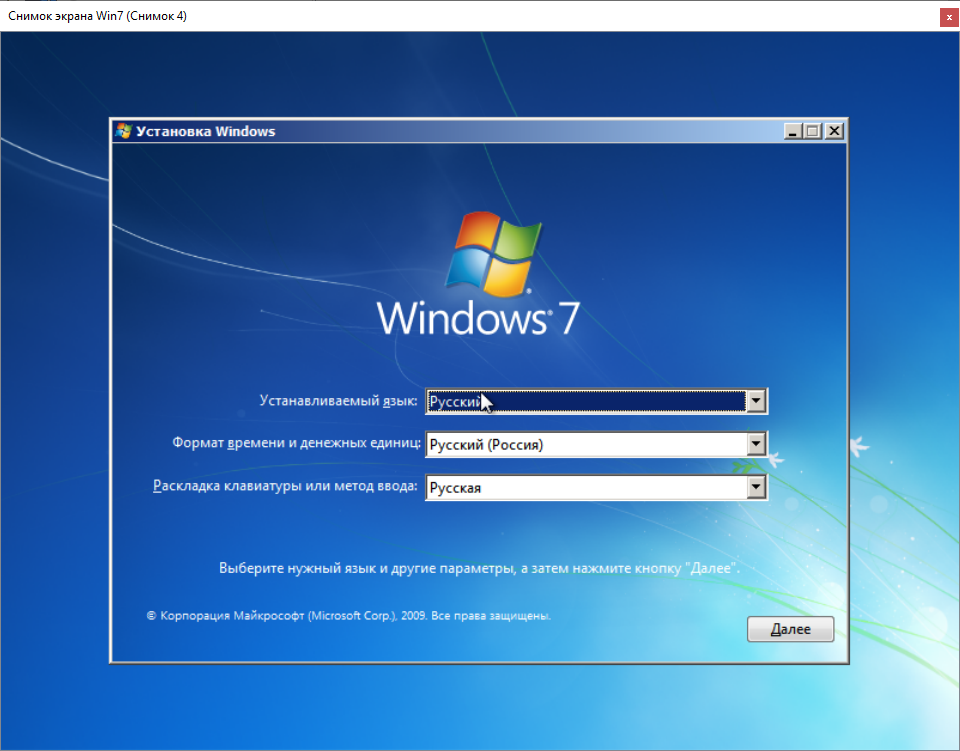The height and width of the screenshot is (751, 960).
Task: Click the Установка Windows title text
Action: pyautogui.click(x=206, y=132)
